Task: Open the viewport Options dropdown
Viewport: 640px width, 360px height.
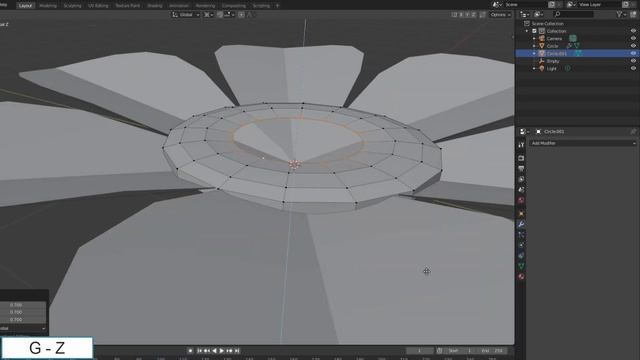Action: 500,15
